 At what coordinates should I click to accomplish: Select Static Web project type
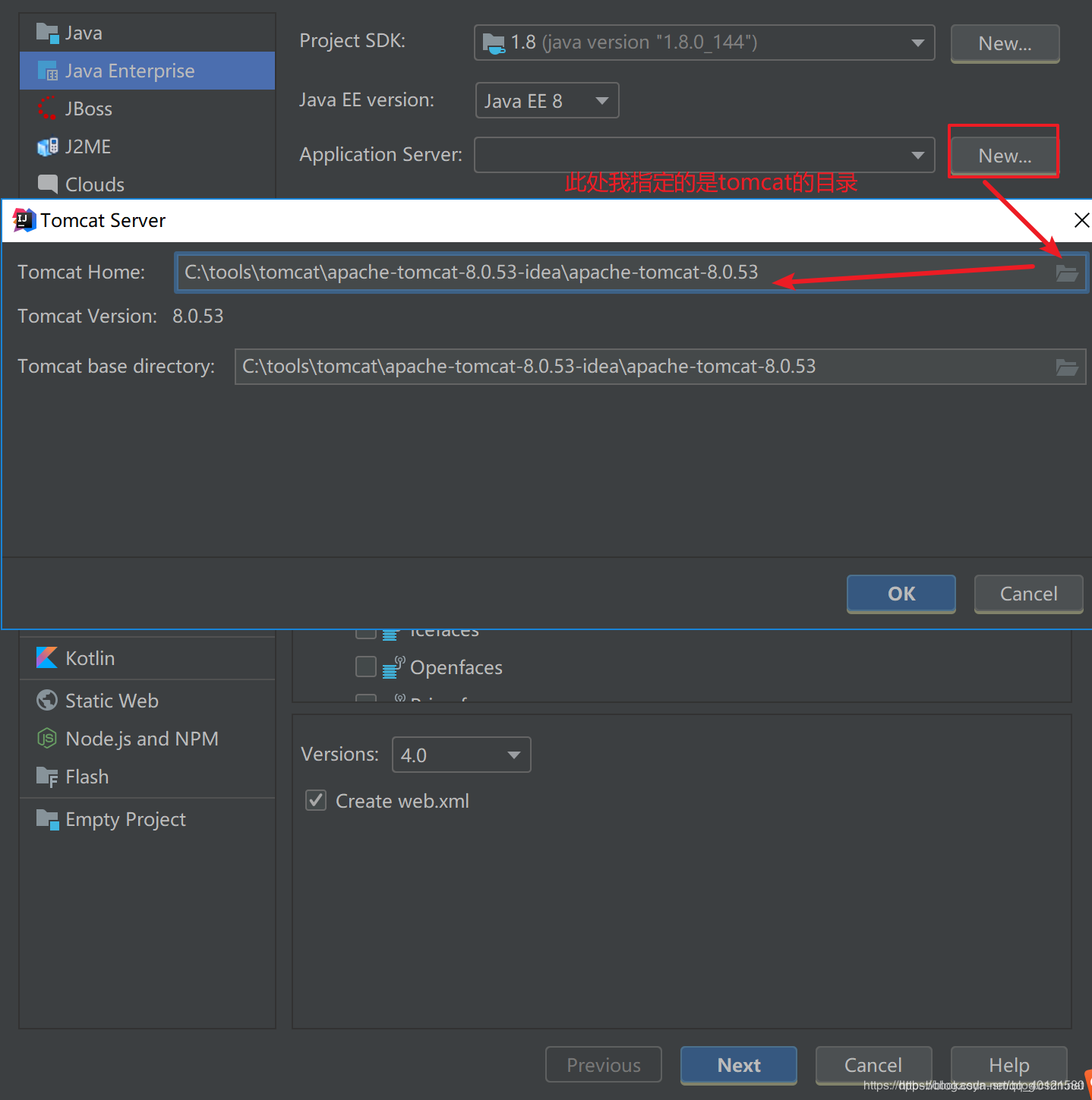pyautogui.click(x=147, y=701)
